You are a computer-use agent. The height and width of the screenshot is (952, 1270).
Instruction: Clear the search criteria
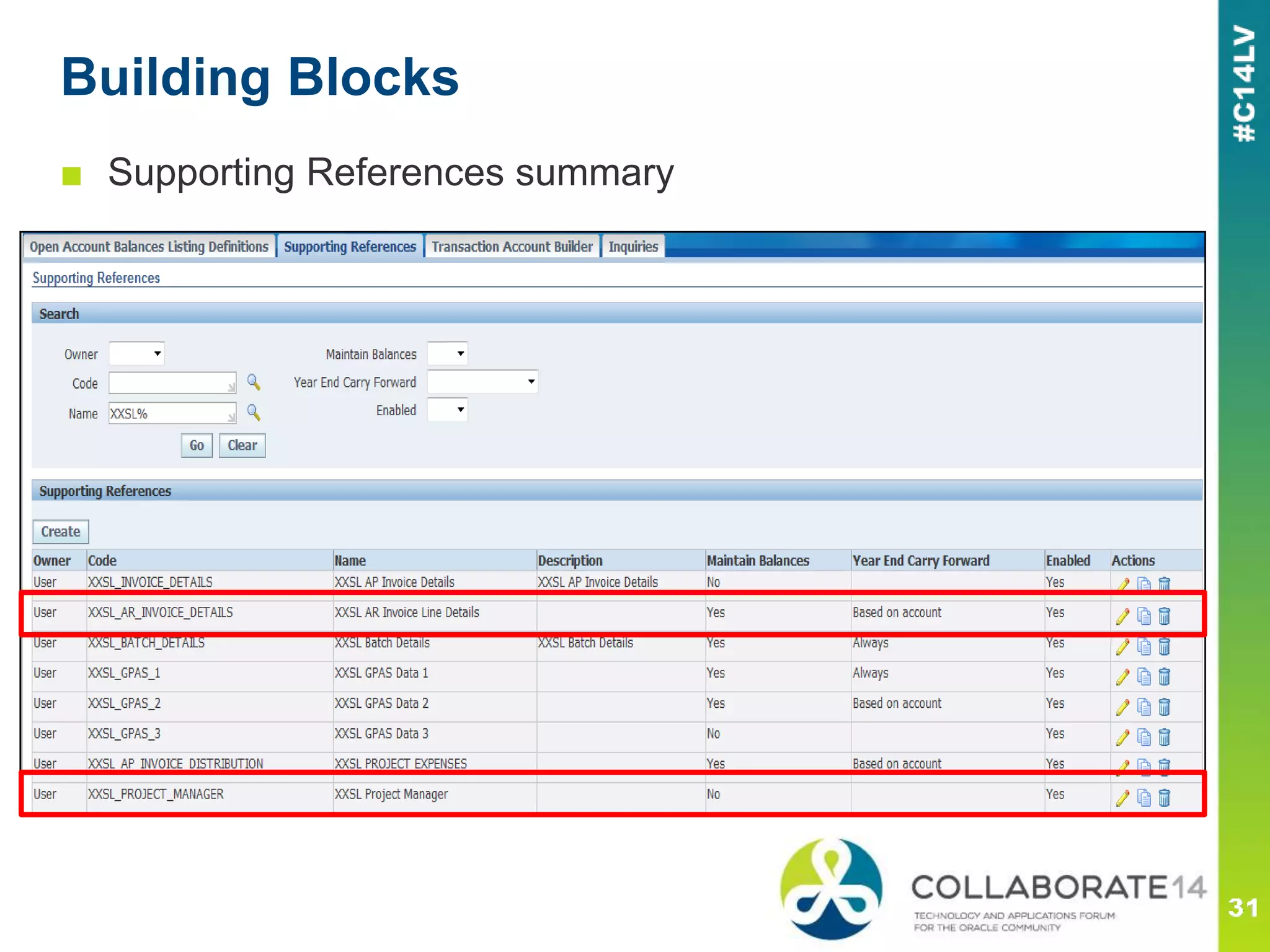(x=242, y=446)
